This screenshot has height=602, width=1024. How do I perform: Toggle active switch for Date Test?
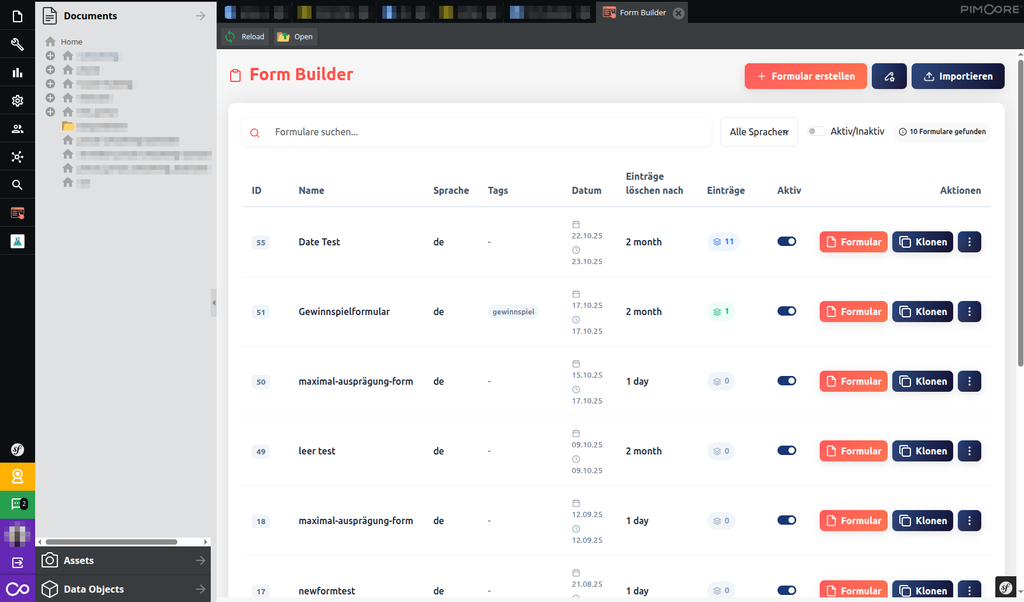[786, 242]
